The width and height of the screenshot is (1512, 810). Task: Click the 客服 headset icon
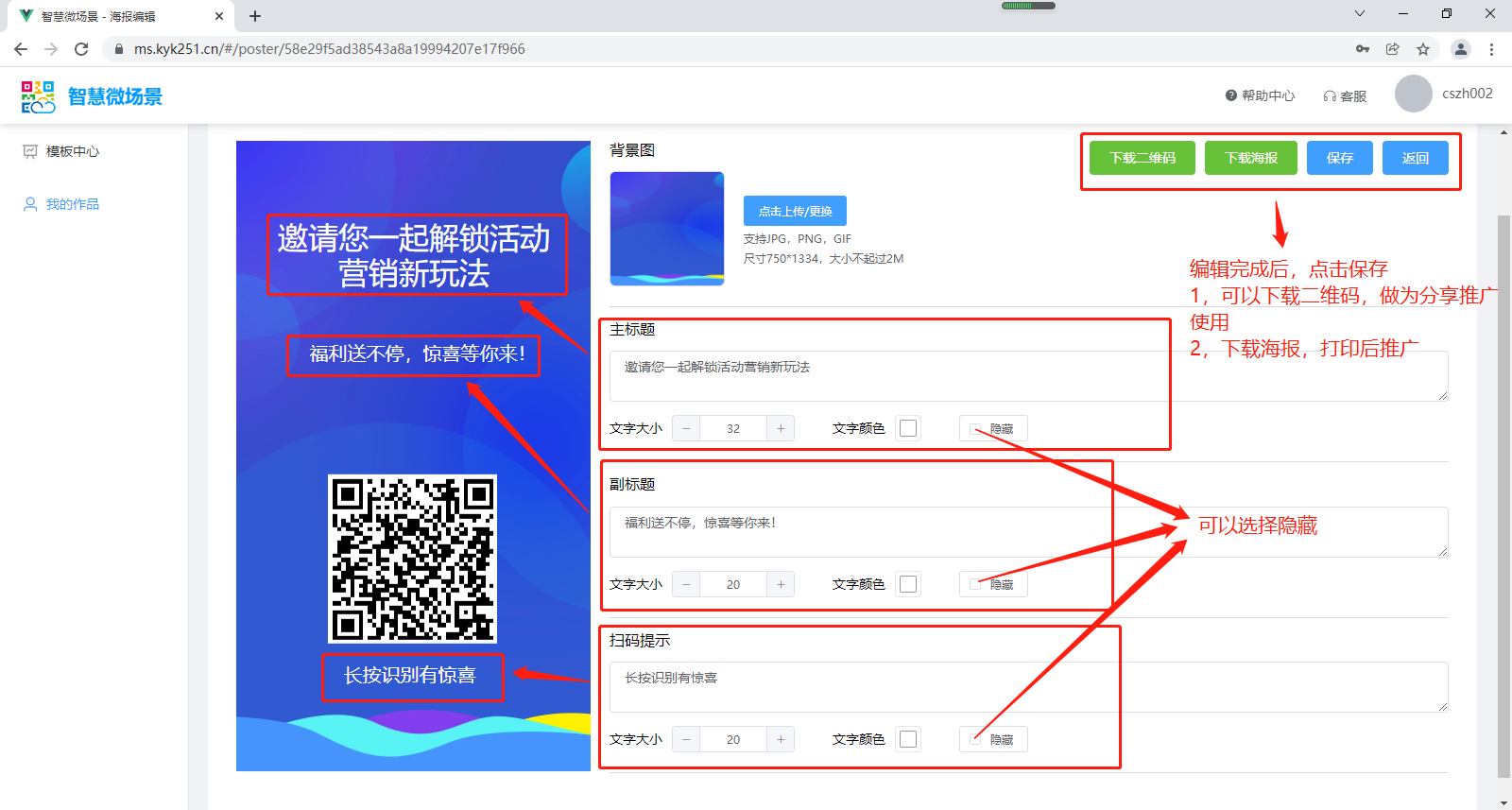click(1330, 96)
